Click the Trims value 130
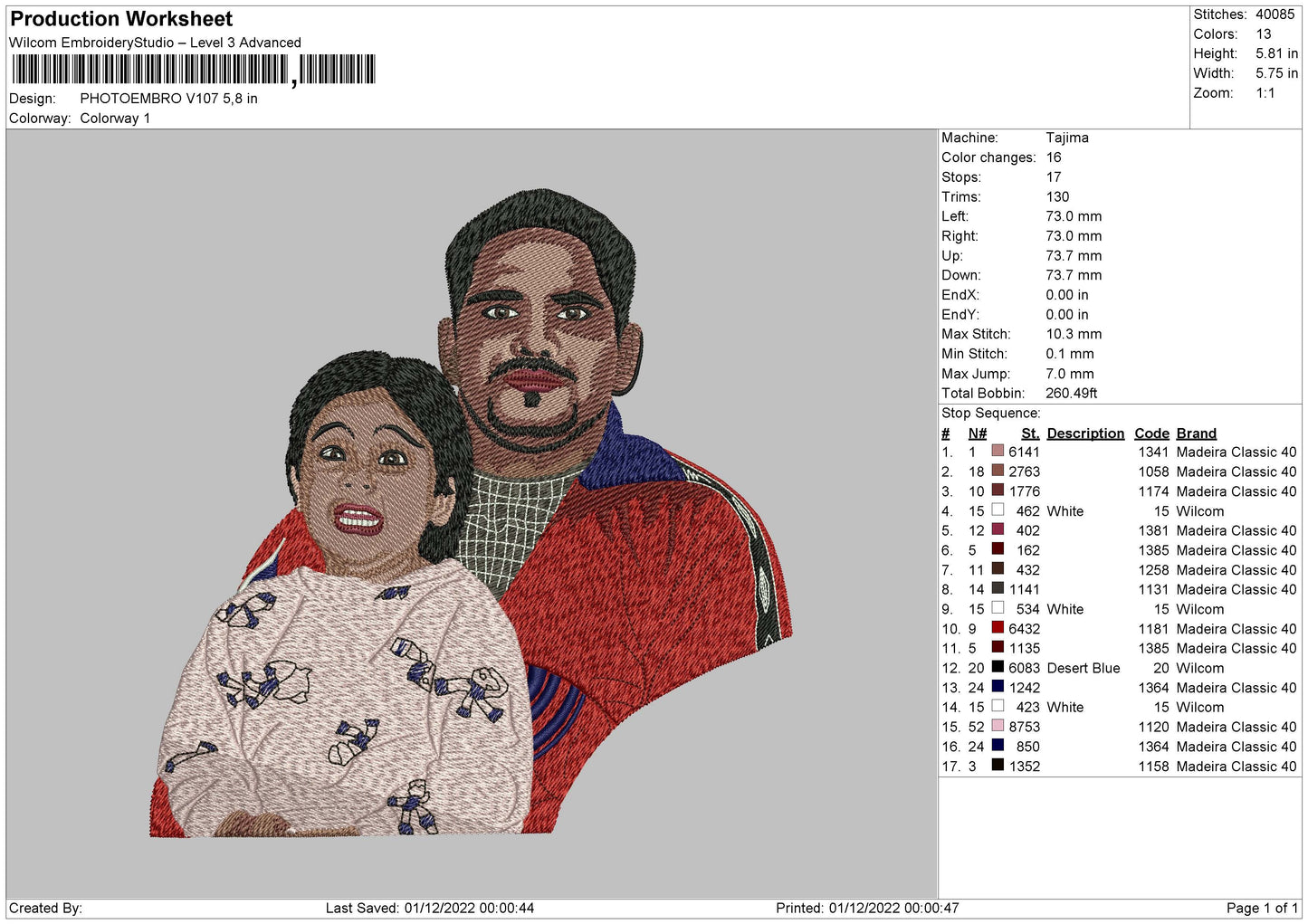 coord(1057,196)
